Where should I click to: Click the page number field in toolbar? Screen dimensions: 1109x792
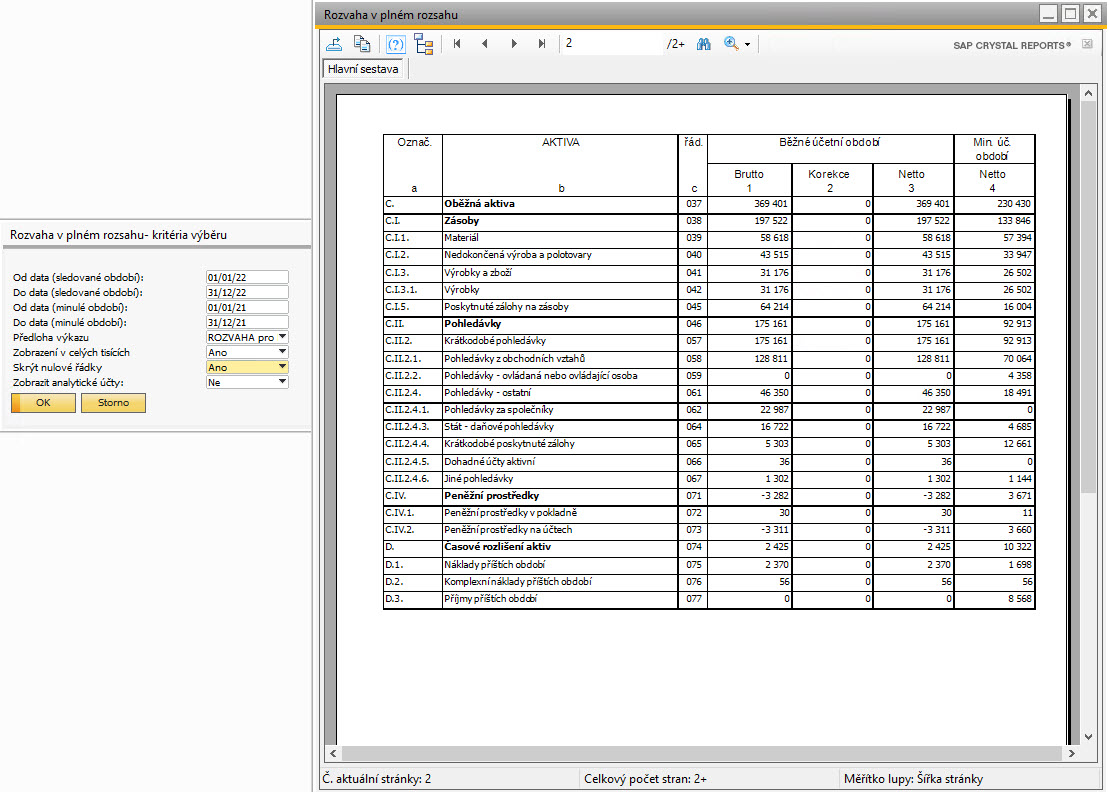[612, 44]
